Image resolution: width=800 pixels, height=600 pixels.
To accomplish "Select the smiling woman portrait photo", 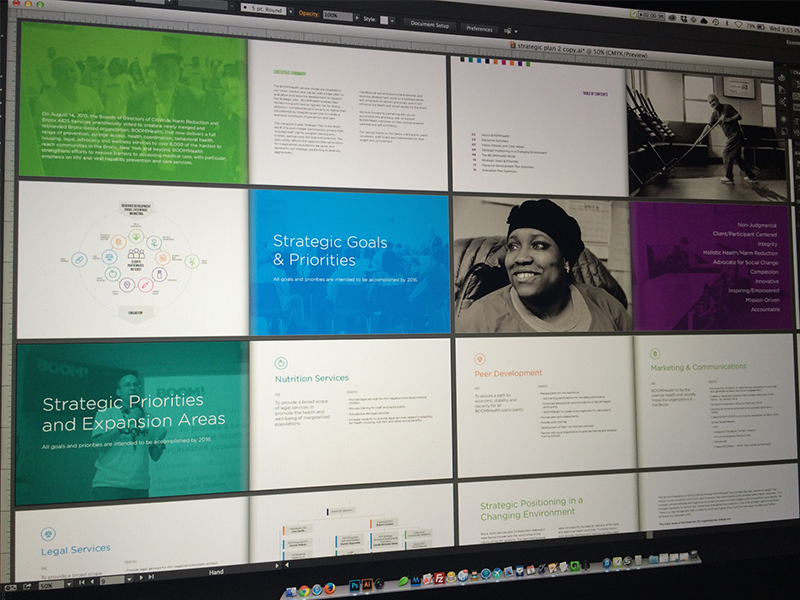I will [543, 265].
